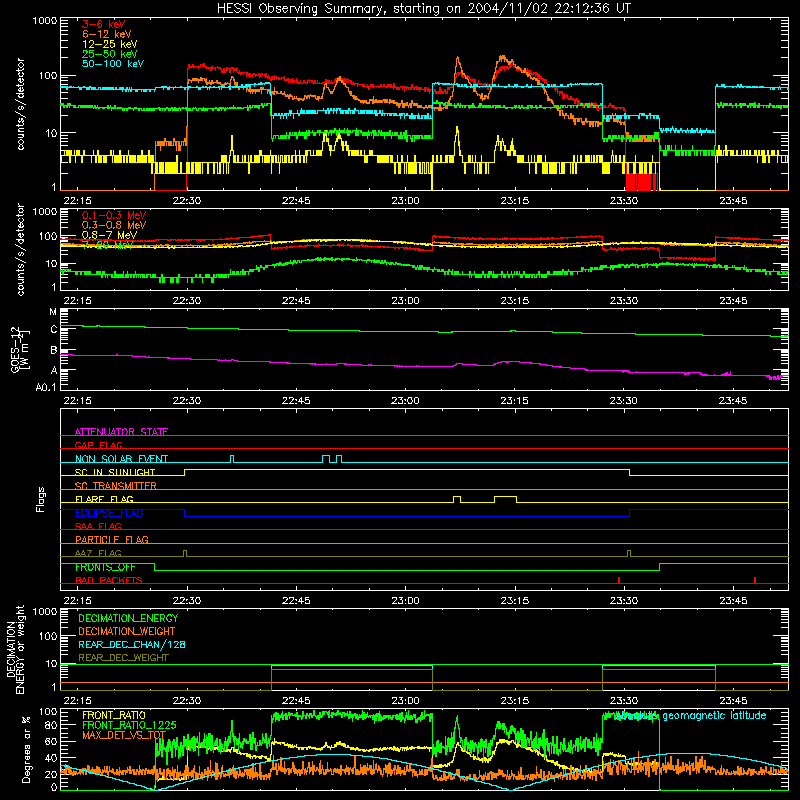This screenshot has height=800, width=800.
Task: Click the HESSI Observing Summary title text
Action: coord(424,8)
